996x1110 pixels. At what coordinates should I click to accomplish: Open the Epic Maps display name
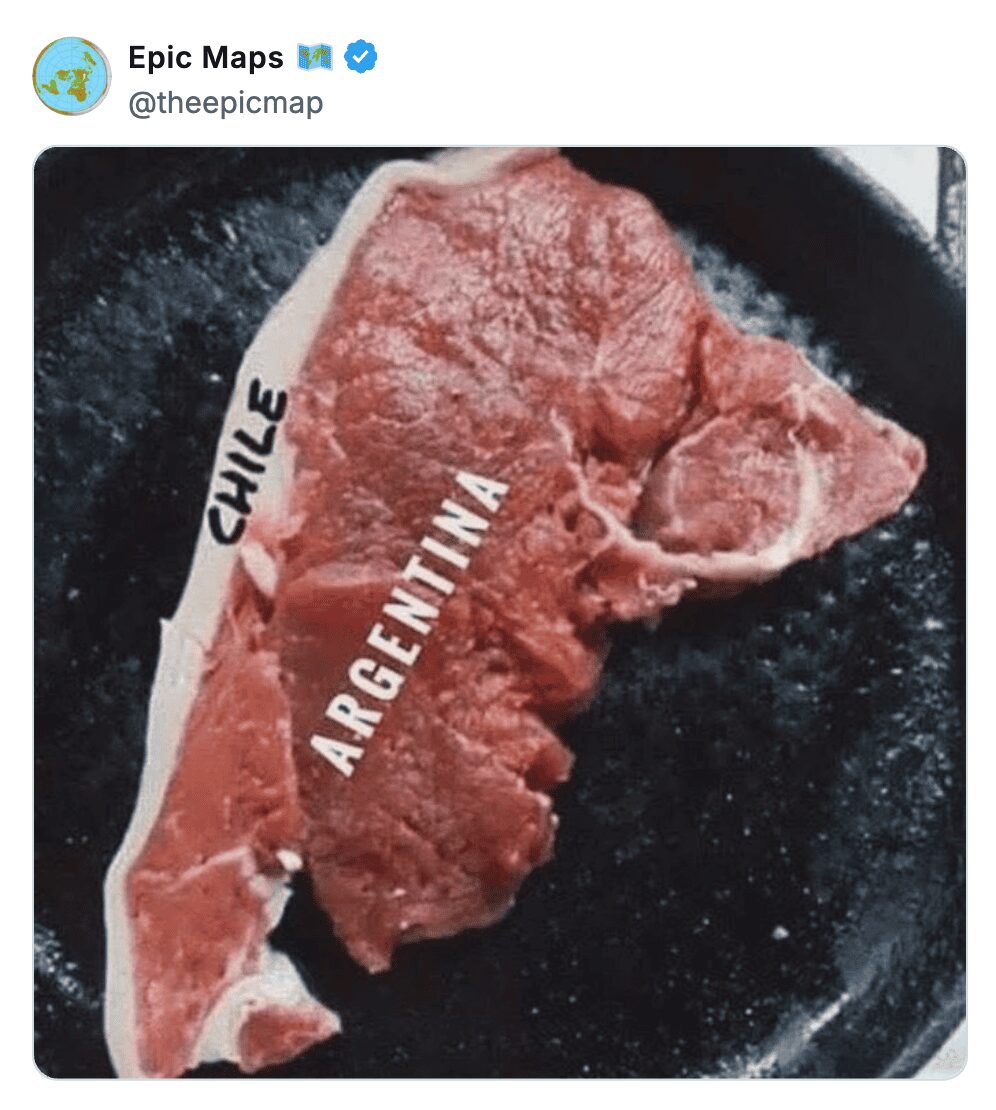click(x=205, y=59)
